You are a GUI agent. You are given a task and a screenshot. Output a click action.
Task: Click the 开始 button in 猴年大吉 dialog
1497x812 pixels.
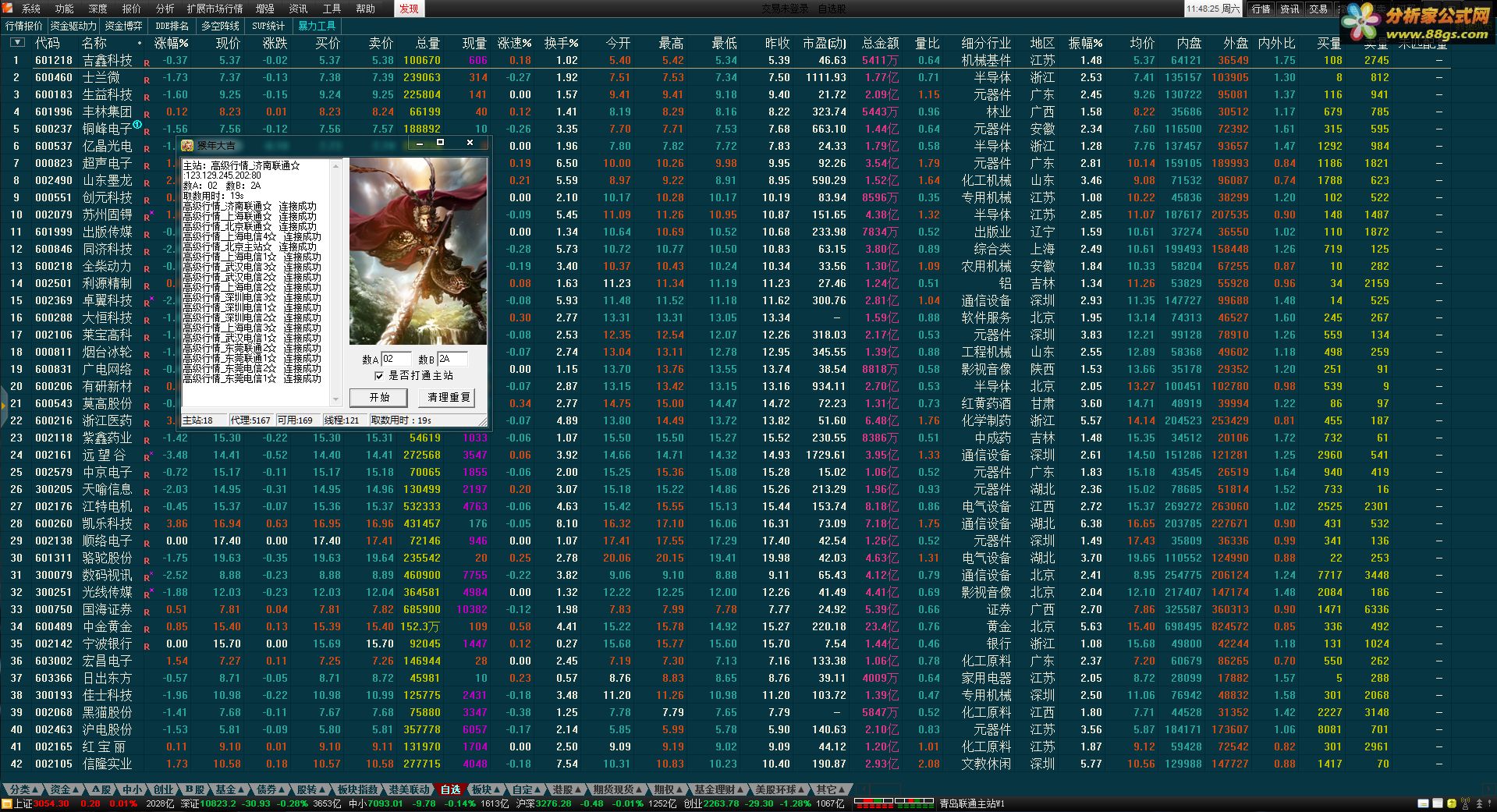click(x=380, y=397)
